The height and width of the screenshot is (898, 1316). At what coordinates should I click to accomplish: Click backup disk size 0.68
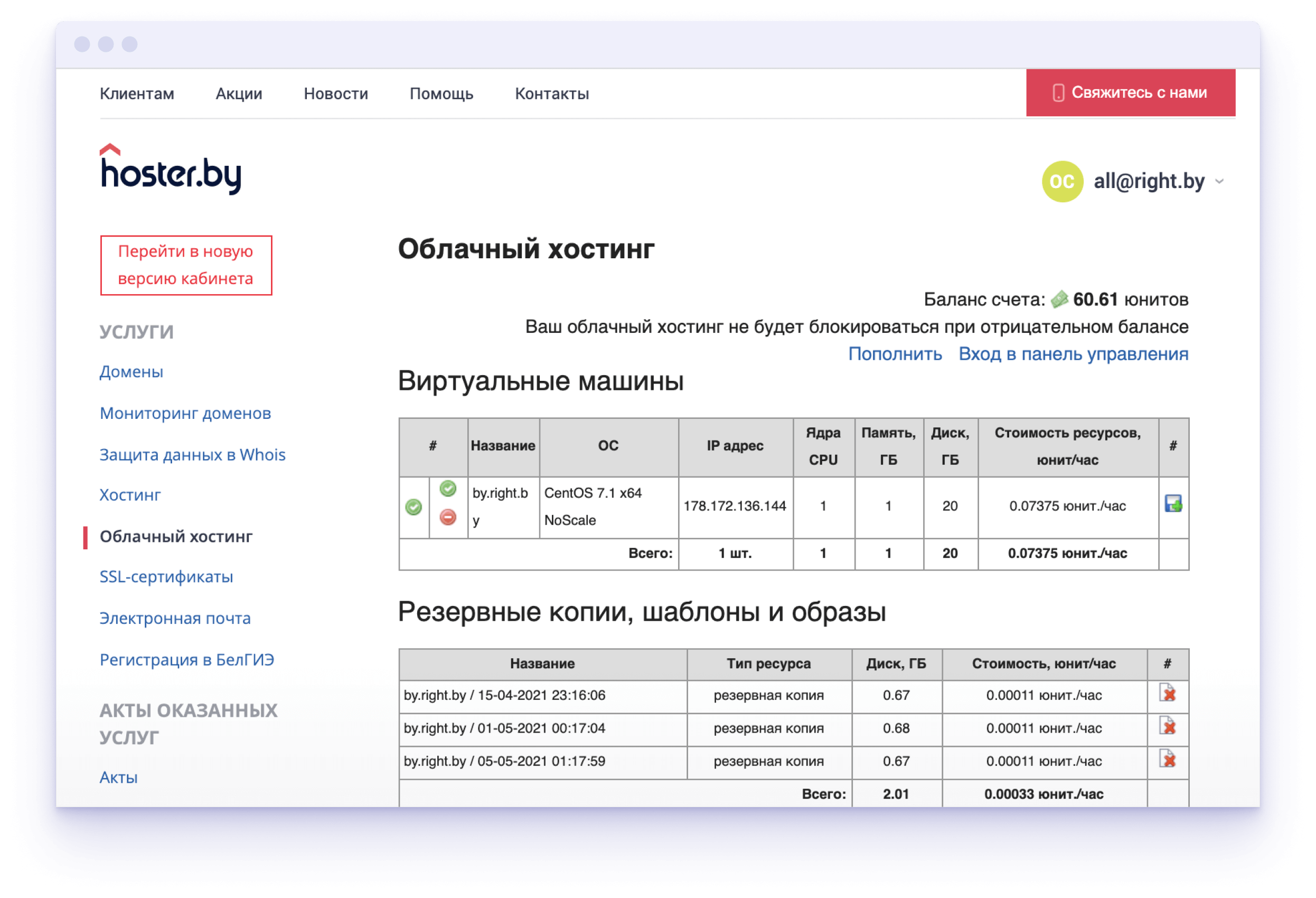click(896, 728)
